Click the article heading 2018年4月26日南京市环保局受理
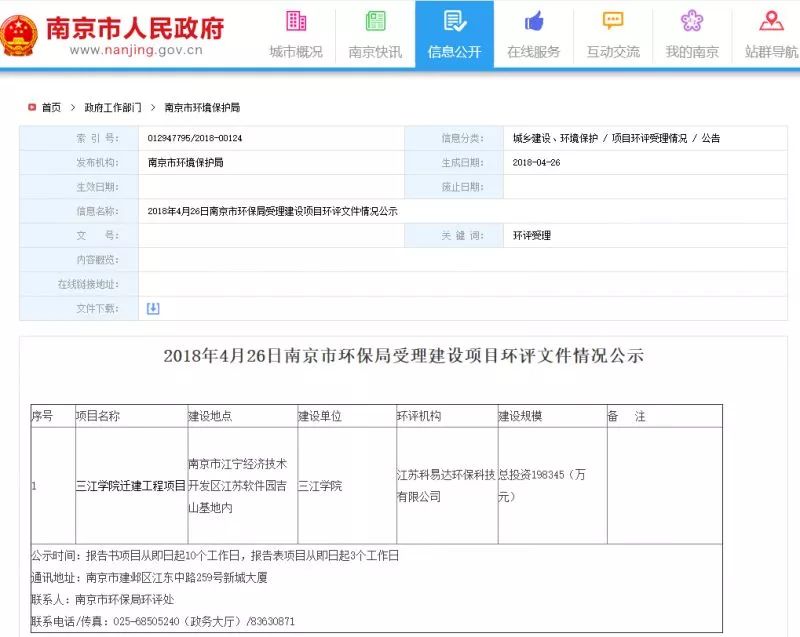The height and width of the screenshot is (637, 800). (404, 355)
